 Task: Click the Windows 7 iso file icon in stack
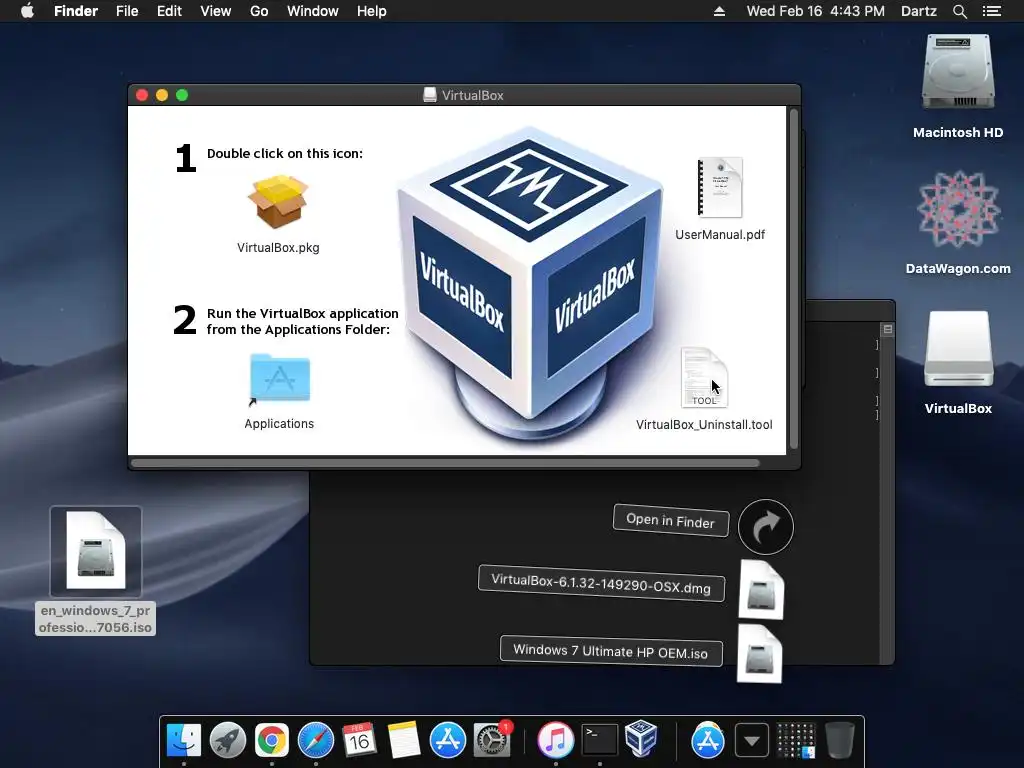coord(760,654)
